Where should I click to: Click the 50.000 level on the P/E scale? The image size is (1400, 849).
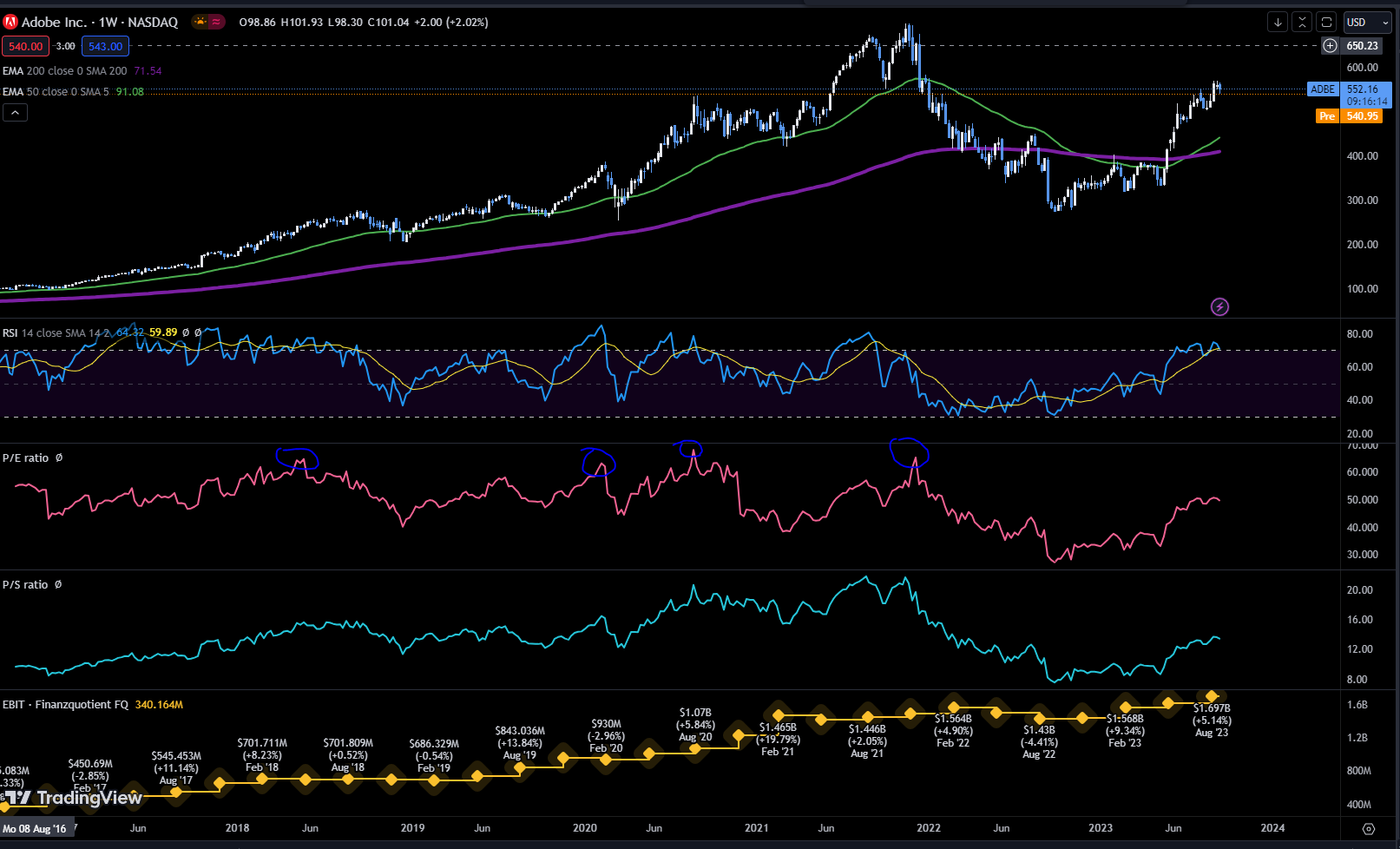click(x=1362, y=500)
